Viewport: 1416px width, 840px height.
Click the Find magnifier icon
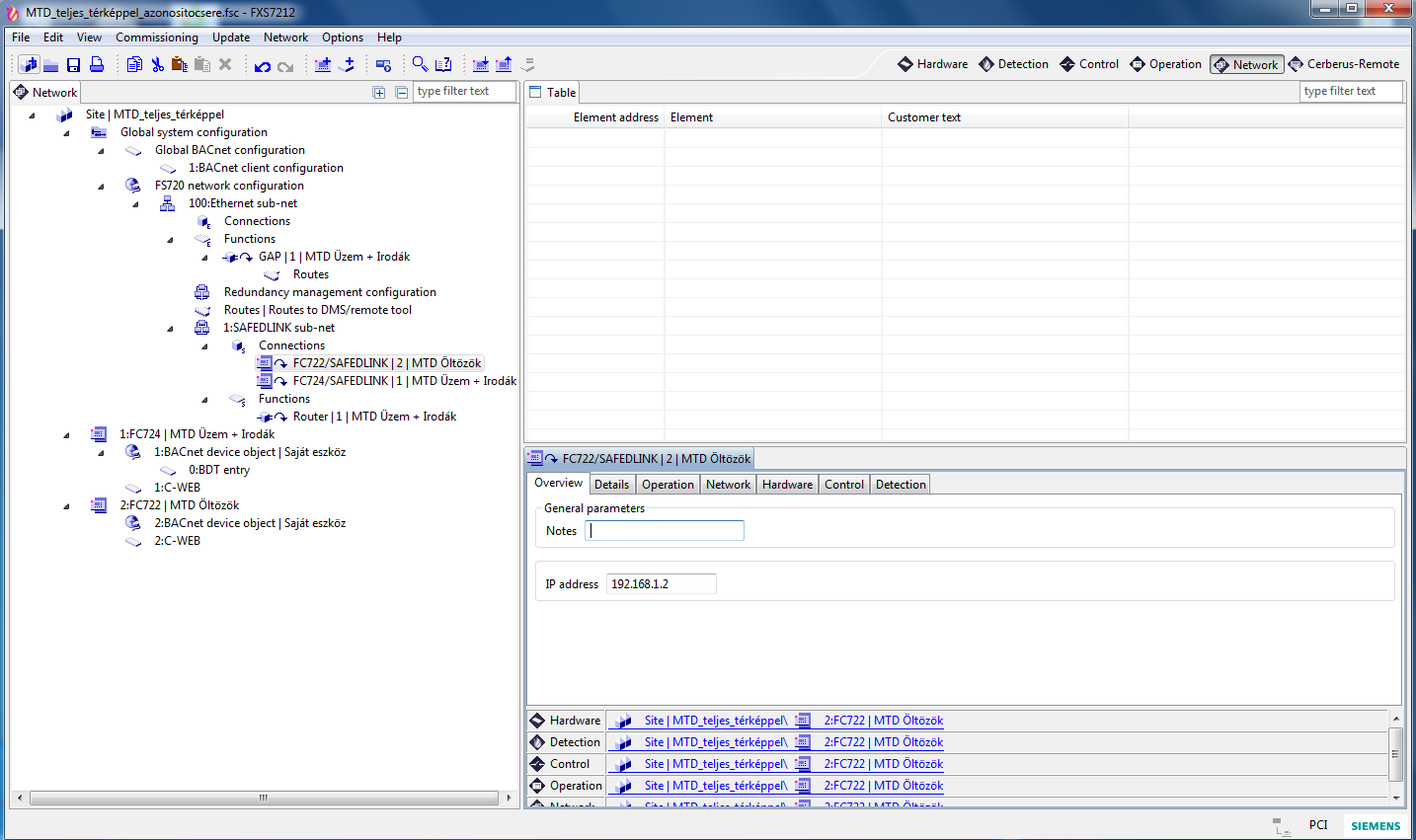[420, 65]
